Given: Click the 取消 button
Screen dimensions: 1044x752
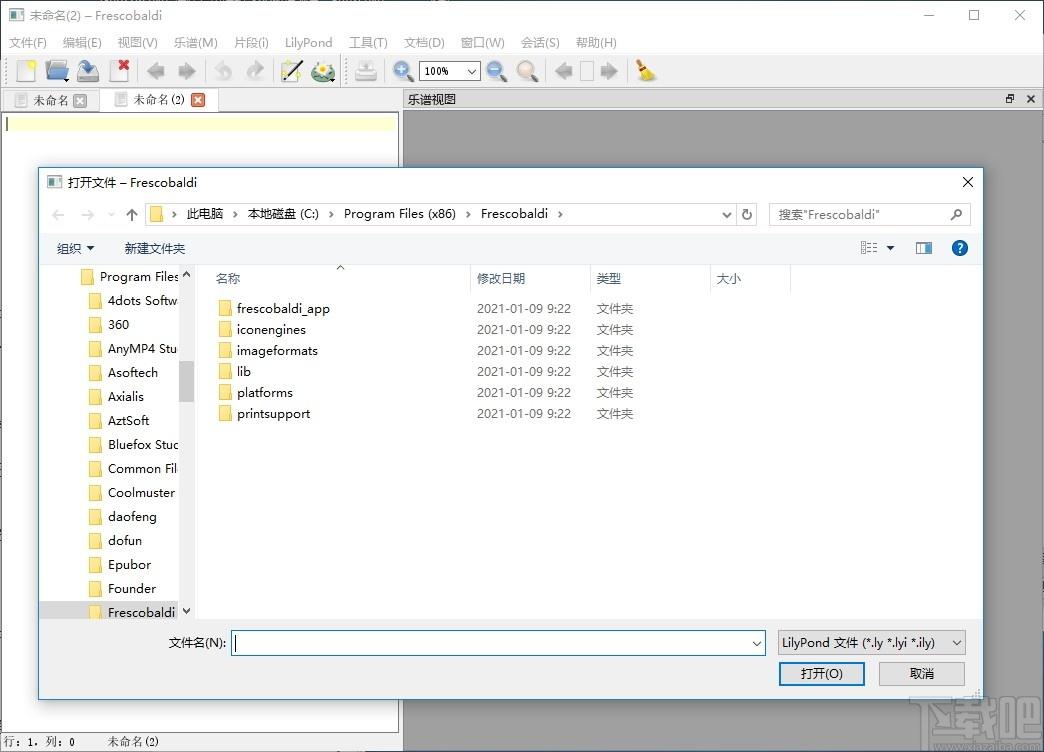Looking at the screenshot, I should tap(921, 673).
